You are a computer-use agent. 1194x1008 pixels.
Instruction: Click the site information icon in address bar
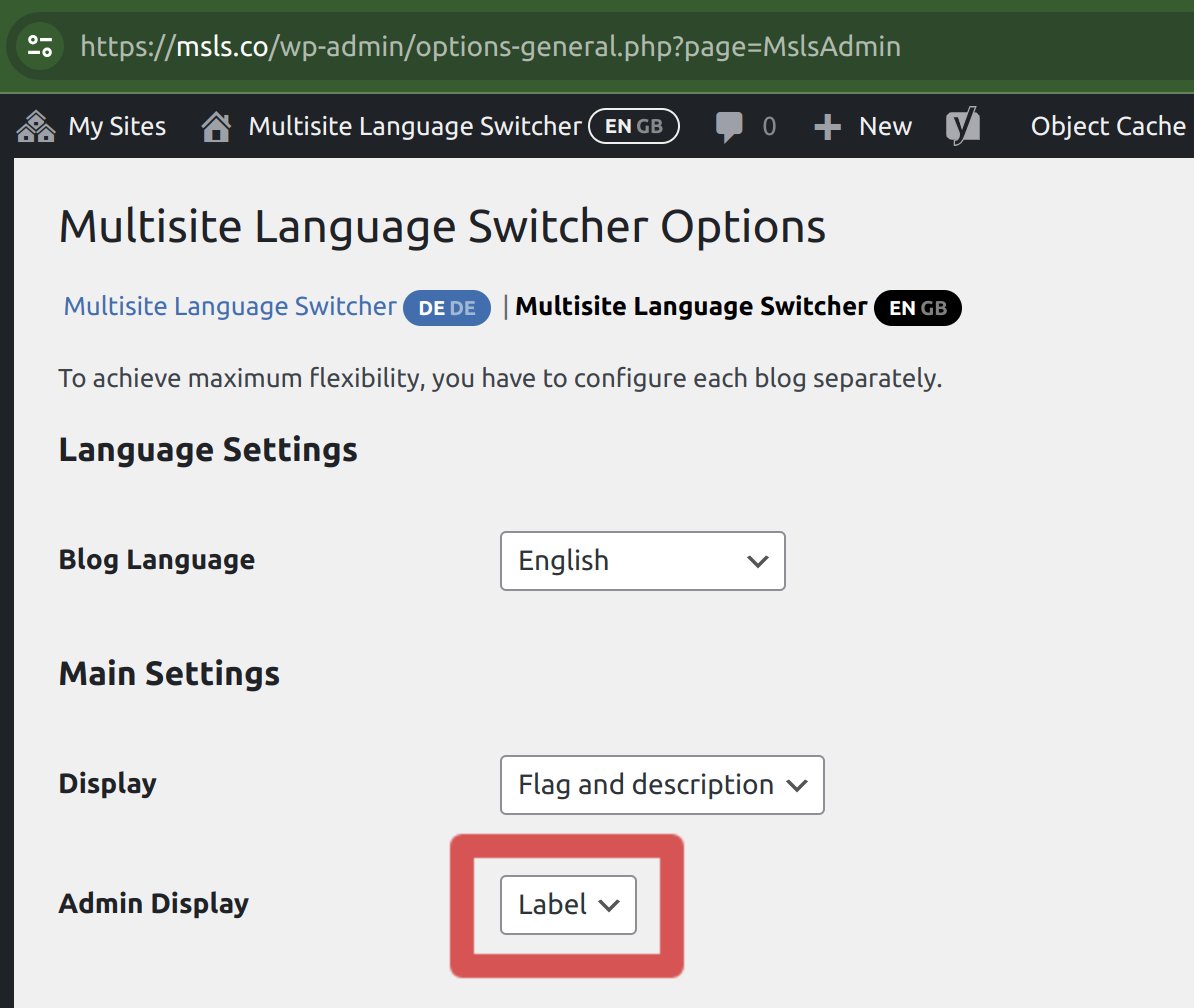(x=40, y=46)
